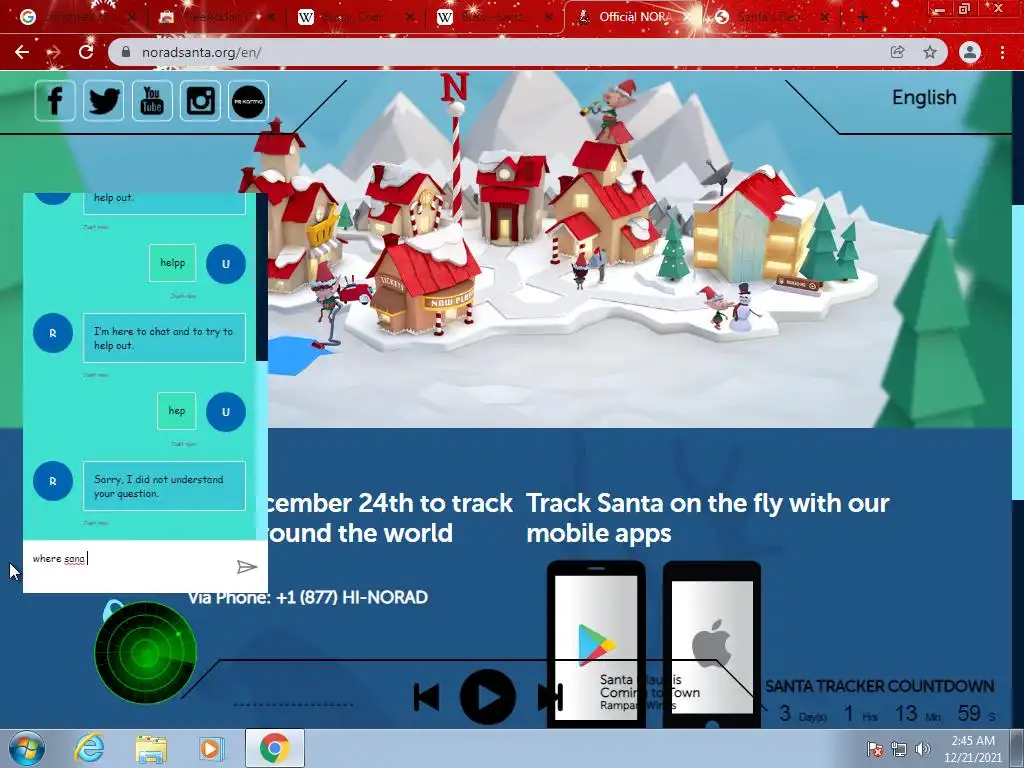1024x768 pixels.
Task: Click the taskbar clock 2:45 AM
Action: 972,749
